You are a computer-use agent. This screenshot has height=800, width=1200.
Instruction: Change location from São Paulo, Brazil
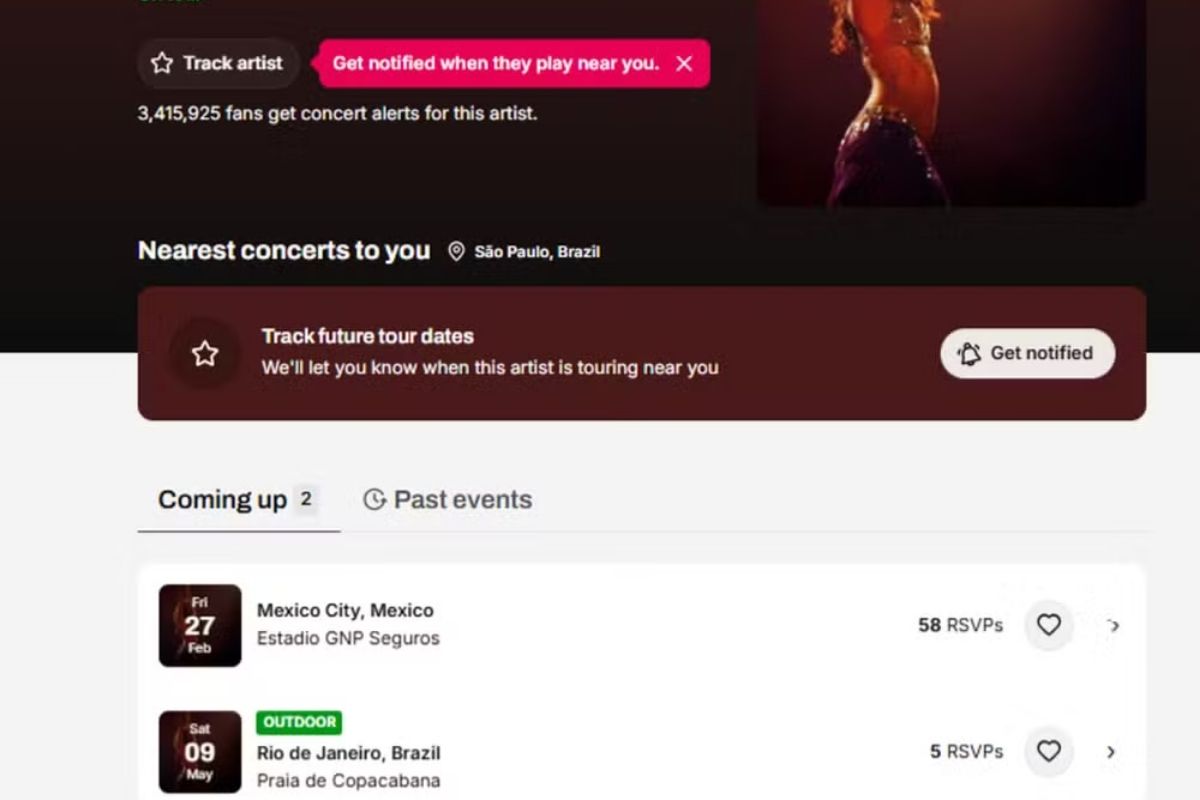(536, 252)
